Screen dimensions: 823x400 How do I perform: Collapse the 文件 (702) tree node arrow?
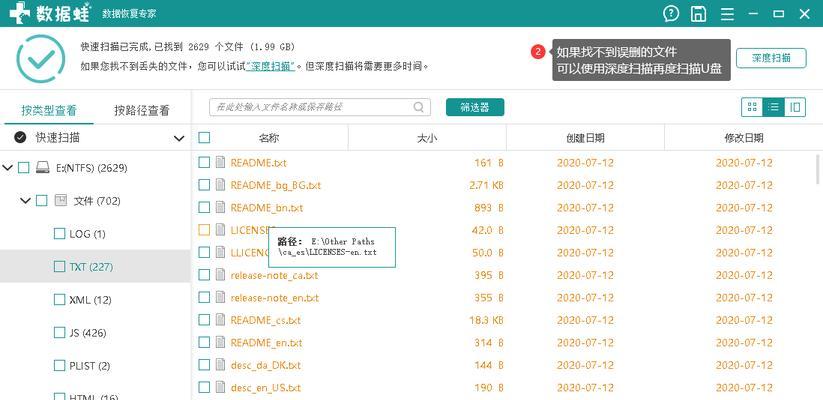[x=25, y=201]
